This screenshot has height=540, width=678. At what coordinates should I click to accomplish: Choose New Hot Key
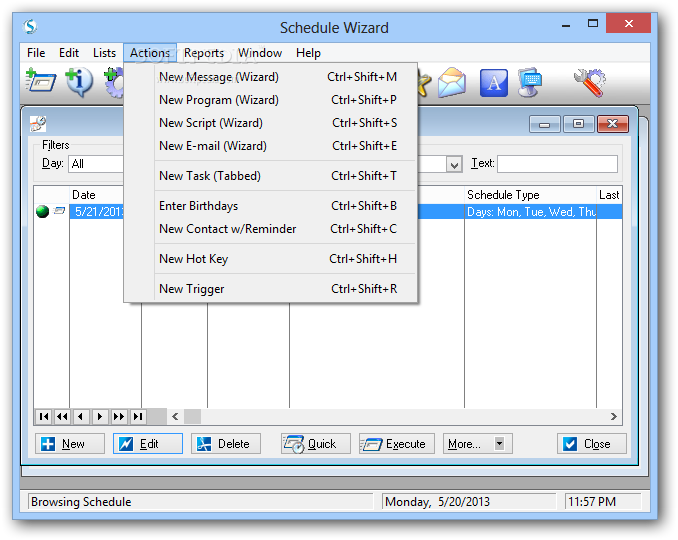271,259
